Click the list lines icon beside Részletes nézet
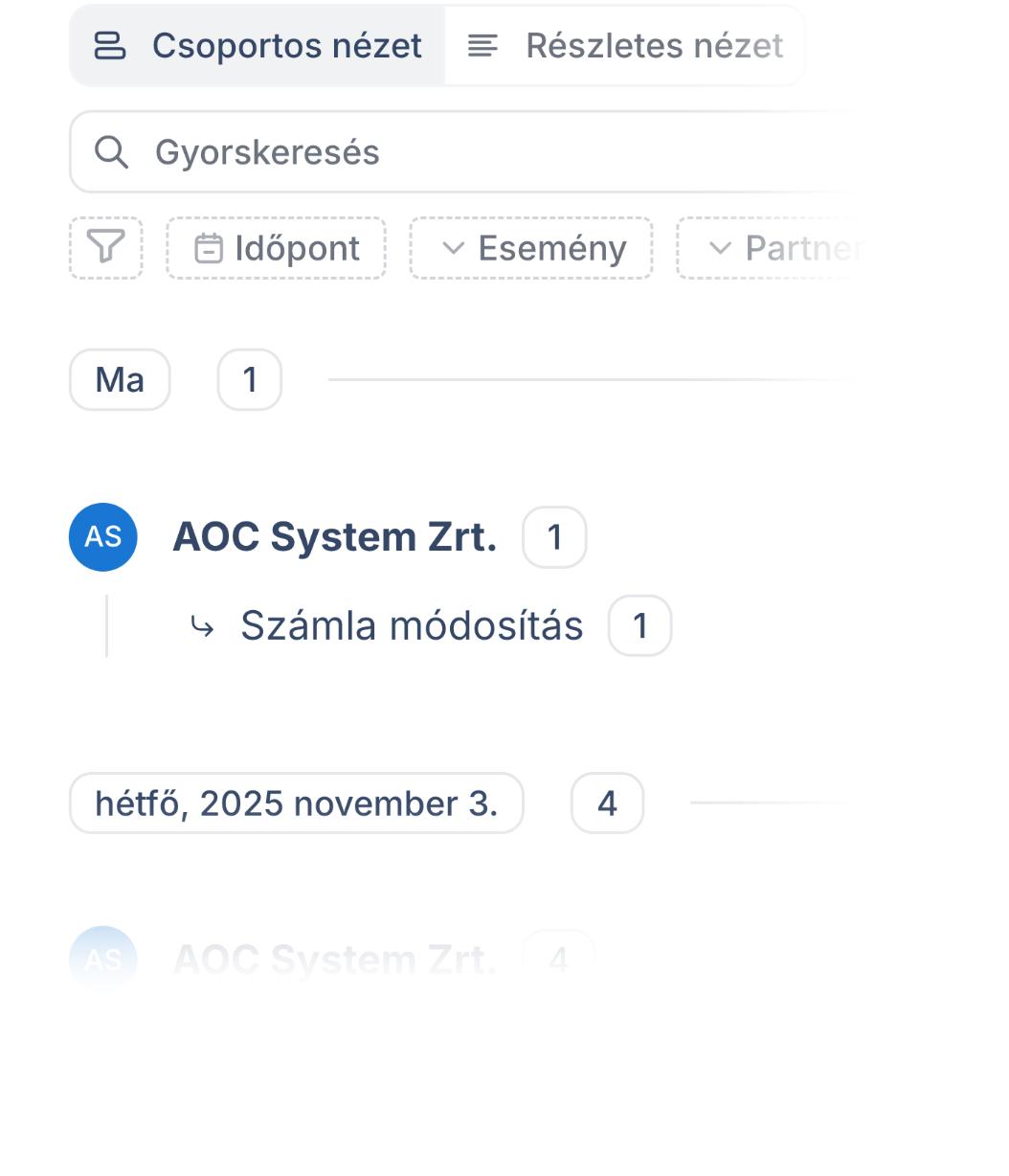The height and width of the screenshot is (1176, 1009). pos(482,46)
